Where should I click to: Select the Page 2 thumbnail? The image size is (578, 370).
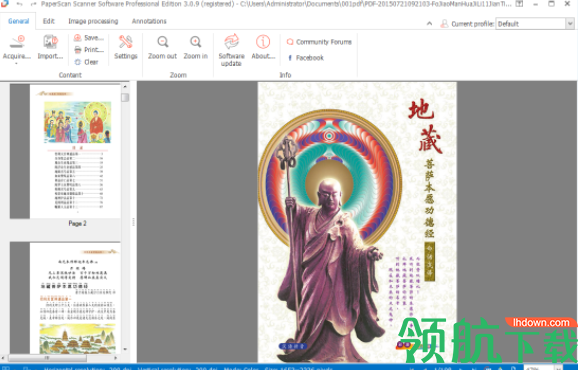point(75,151)
